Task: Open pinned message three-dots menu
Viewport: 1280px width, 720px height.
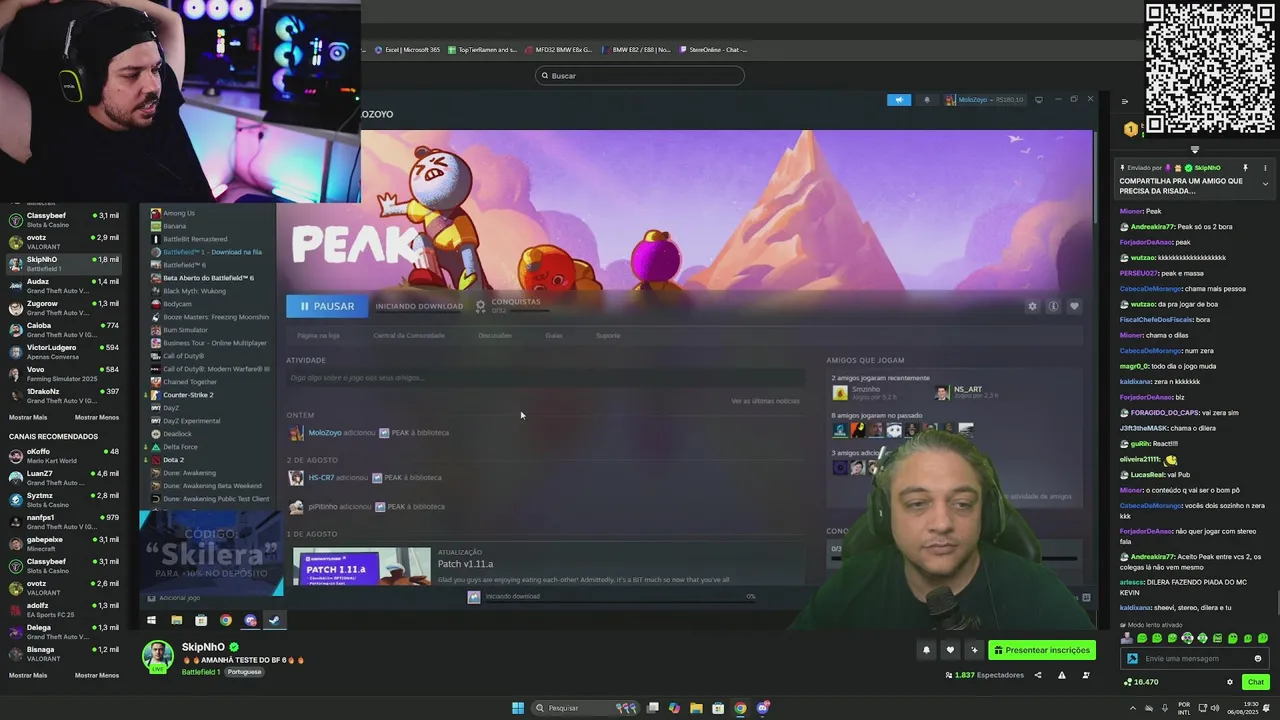Action: tap(1265, 168)
